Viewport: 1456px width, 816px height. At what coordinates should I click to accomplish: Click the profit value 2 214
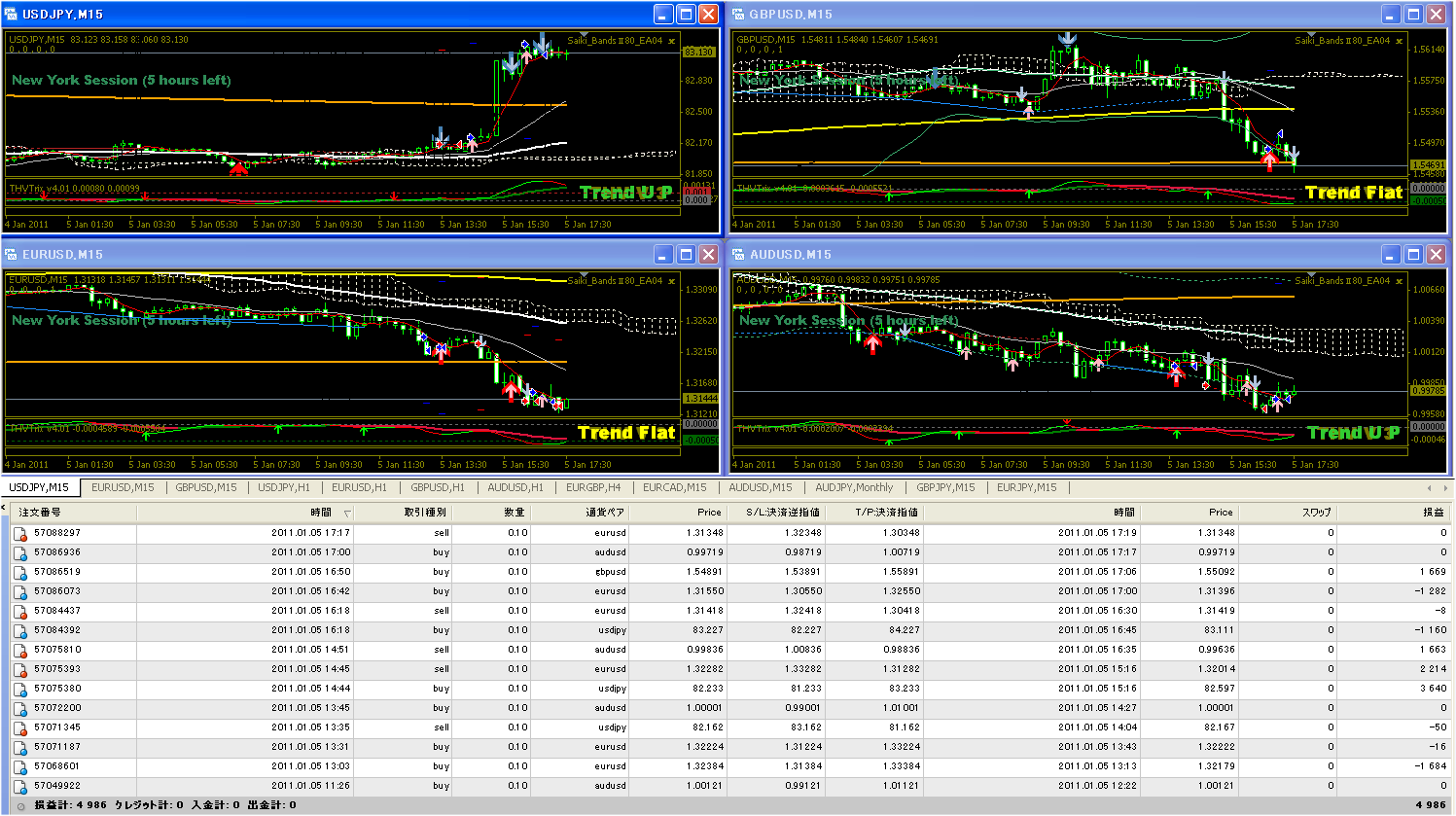[1432, 669]
